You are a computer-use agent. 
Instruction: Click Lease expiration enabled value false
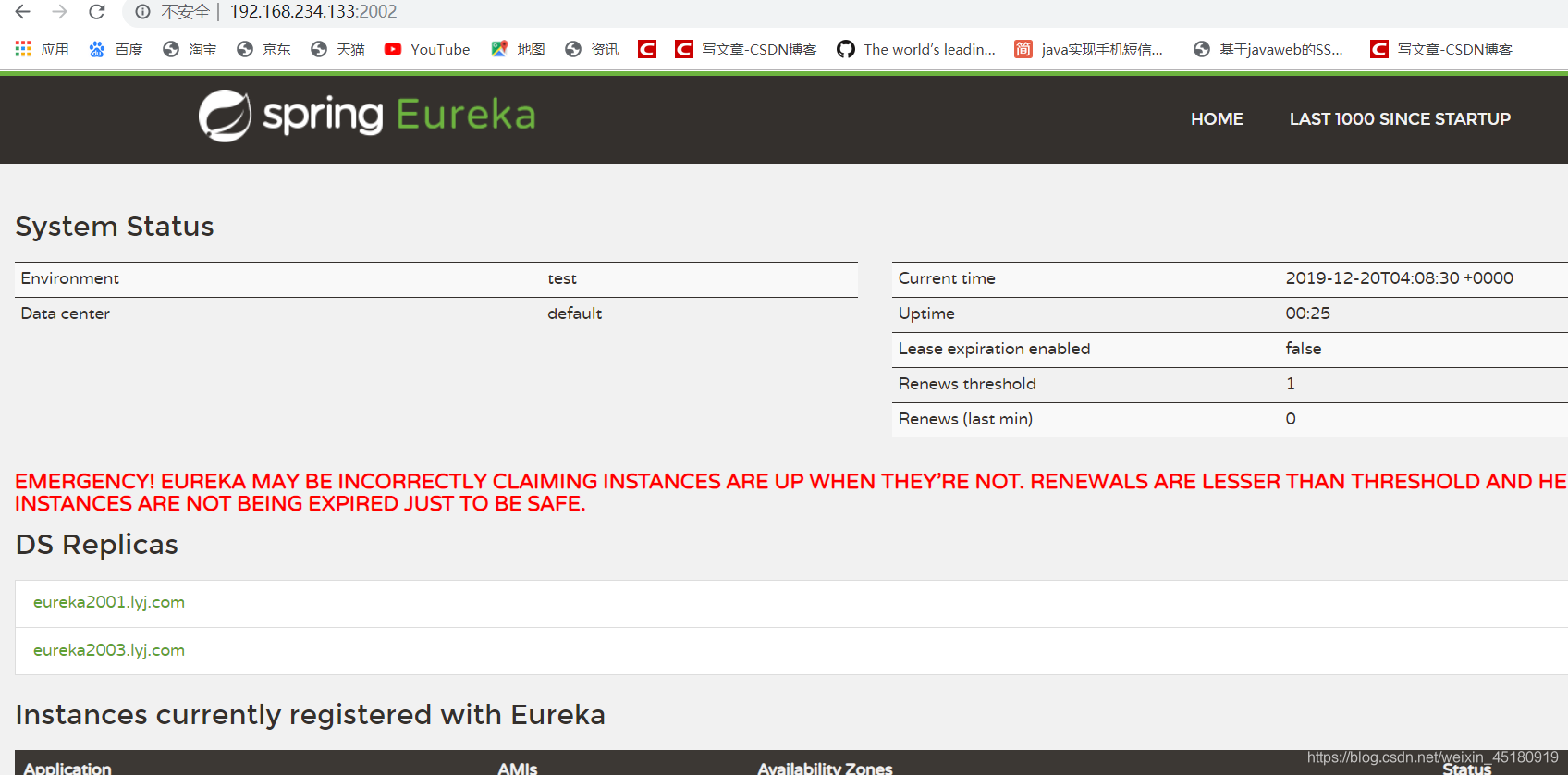[x=1303, y=349]
